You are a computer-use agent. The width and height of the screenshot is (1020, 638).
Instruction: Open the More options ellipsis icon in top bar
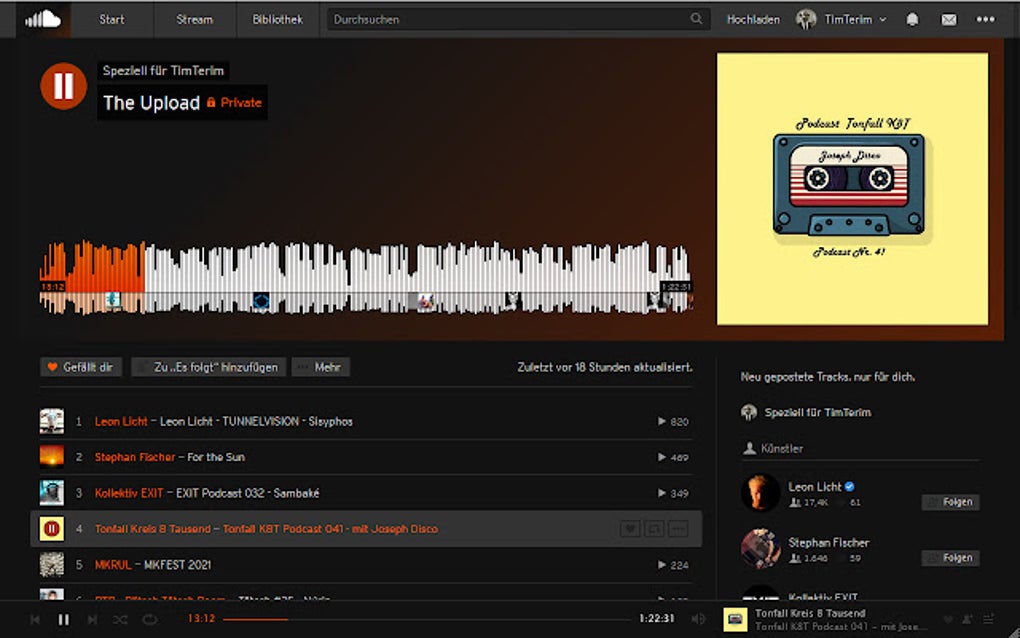coord(983,19)
